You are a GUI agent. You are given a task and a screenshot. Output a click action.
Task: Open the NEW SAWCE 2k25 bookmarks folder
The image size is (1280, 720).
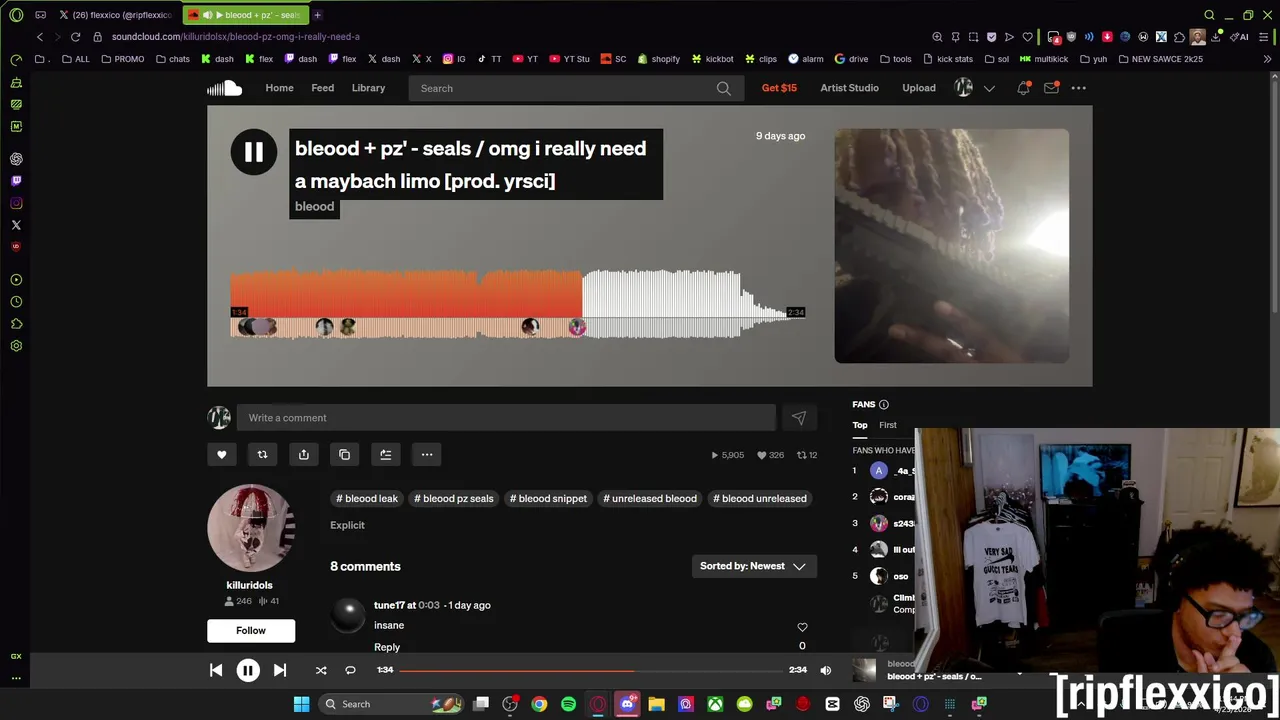1159,59
